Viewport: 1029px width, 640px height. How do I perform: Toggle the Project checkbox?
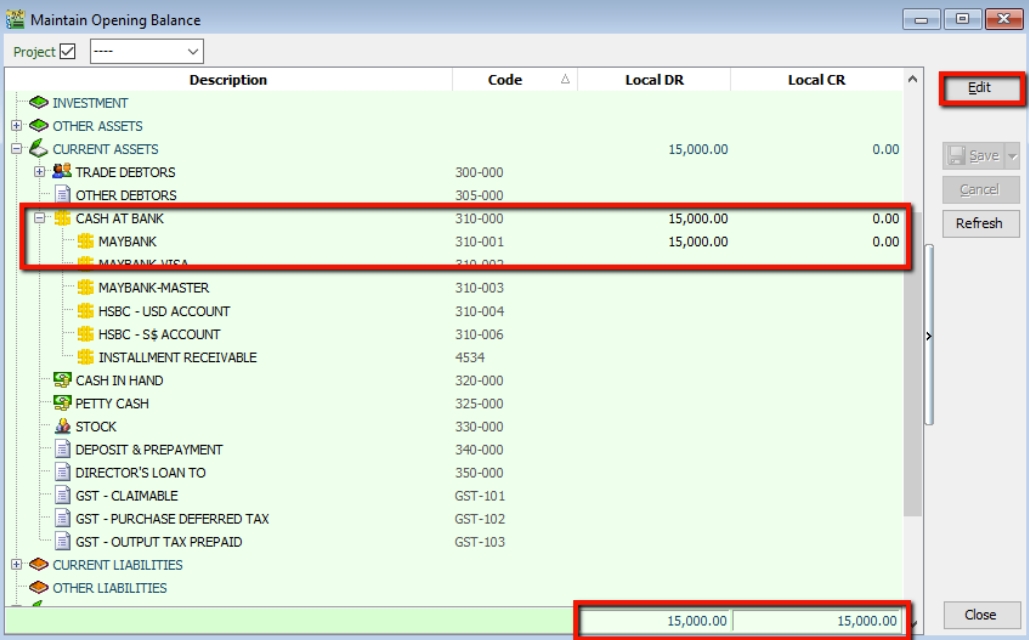coord(68,51)
